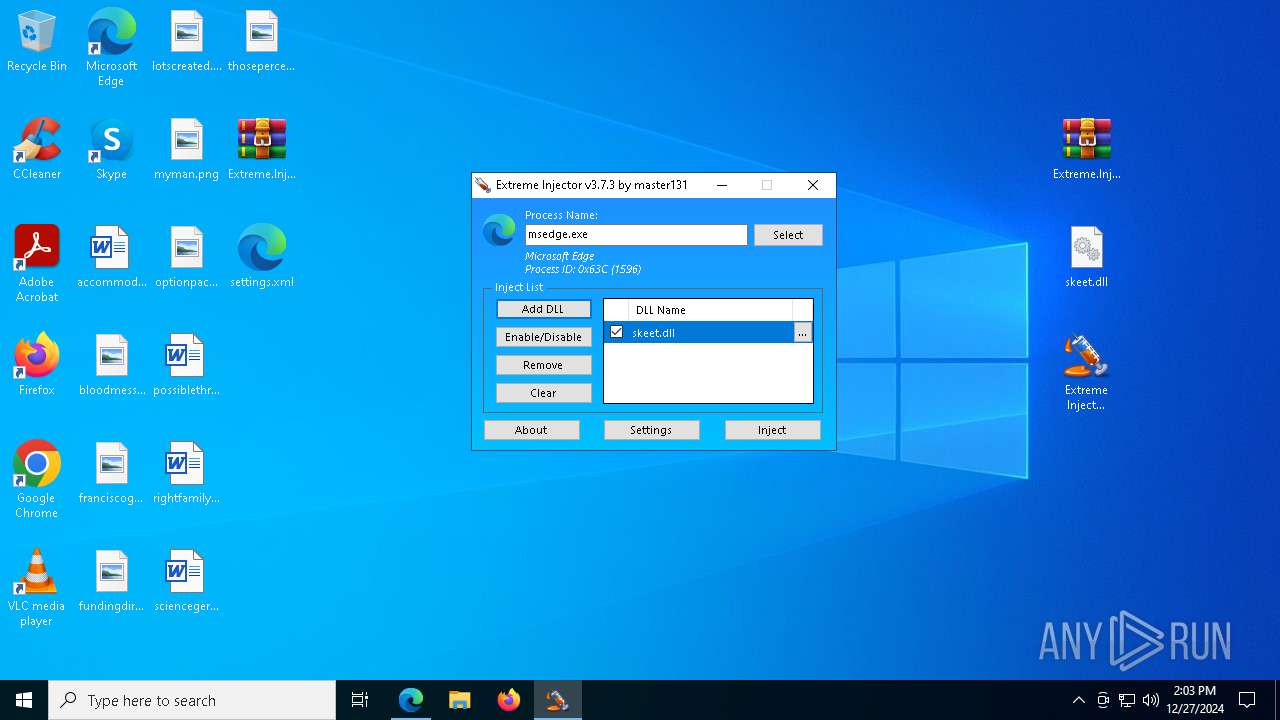Select the myman.png file icon
Image resolution: width=1280 pixels, height=720 pixels.
click(186, 150)
